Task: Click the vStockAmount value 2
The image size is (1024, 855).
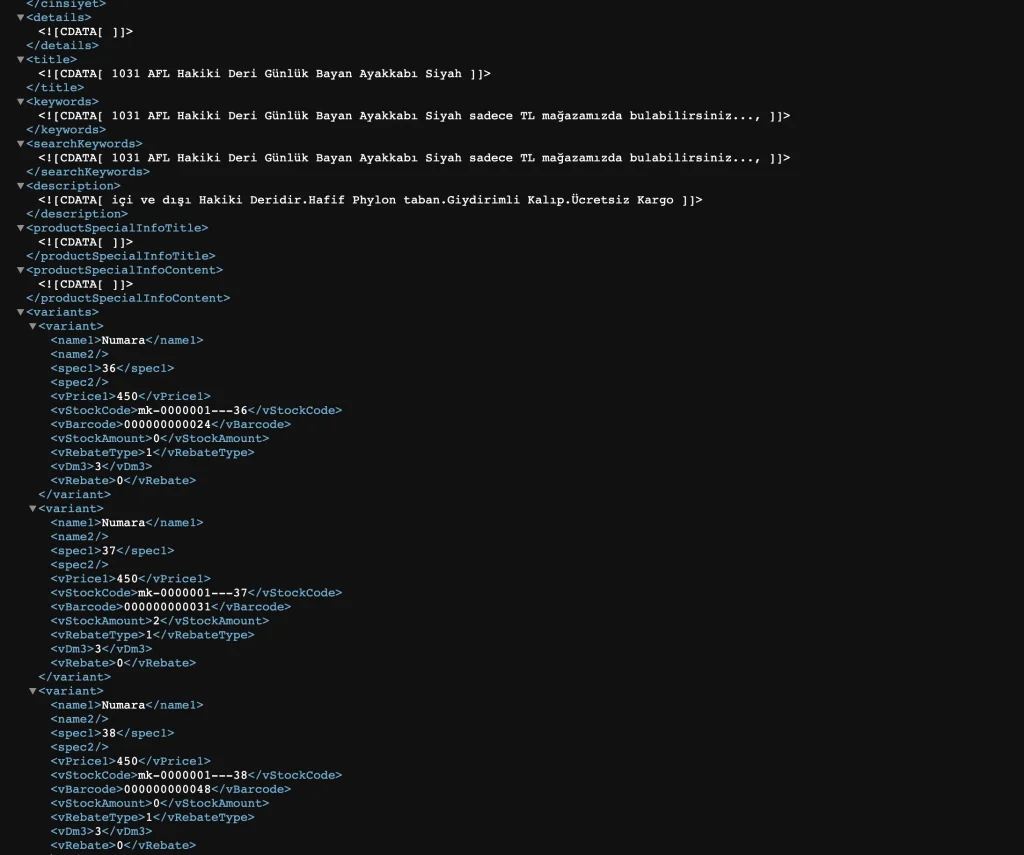Action: coord(157,621)
